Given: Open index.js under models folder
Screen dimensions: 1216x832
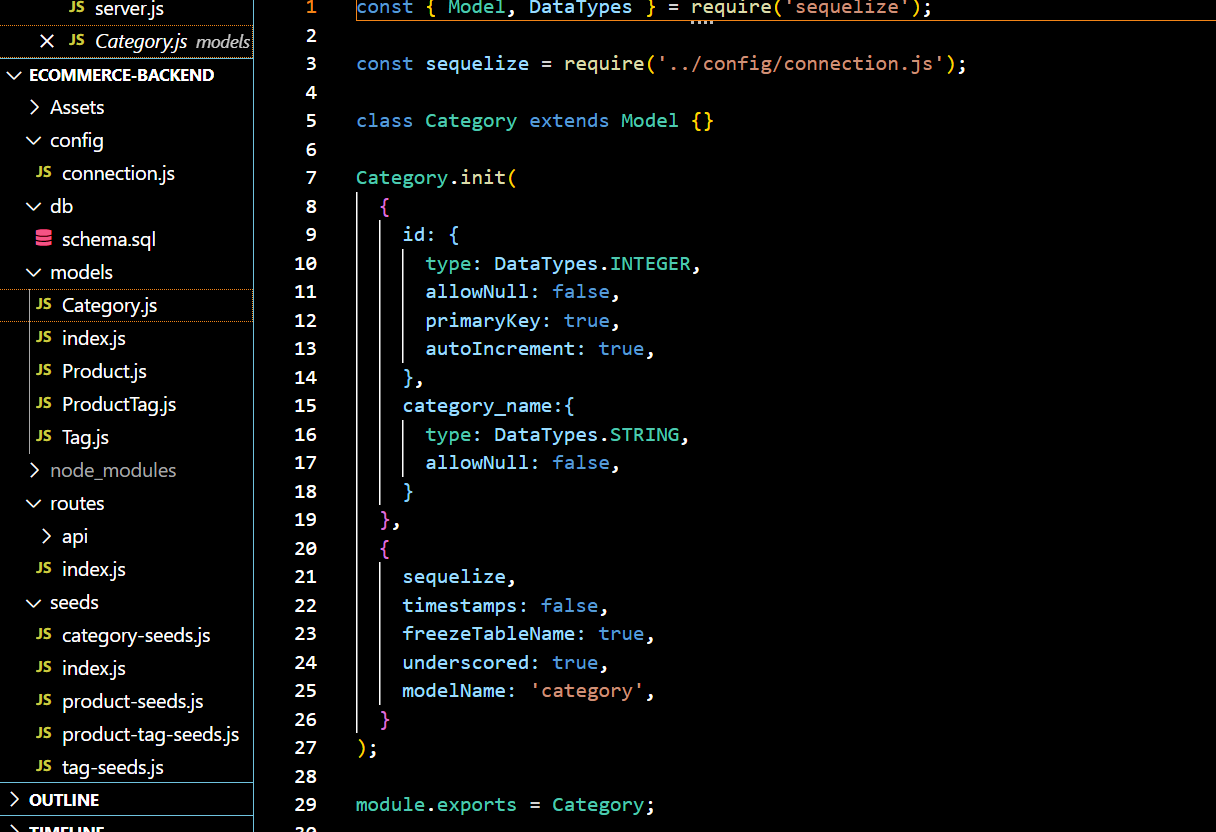Looking at the screenshot, I should tap(94, 338).
